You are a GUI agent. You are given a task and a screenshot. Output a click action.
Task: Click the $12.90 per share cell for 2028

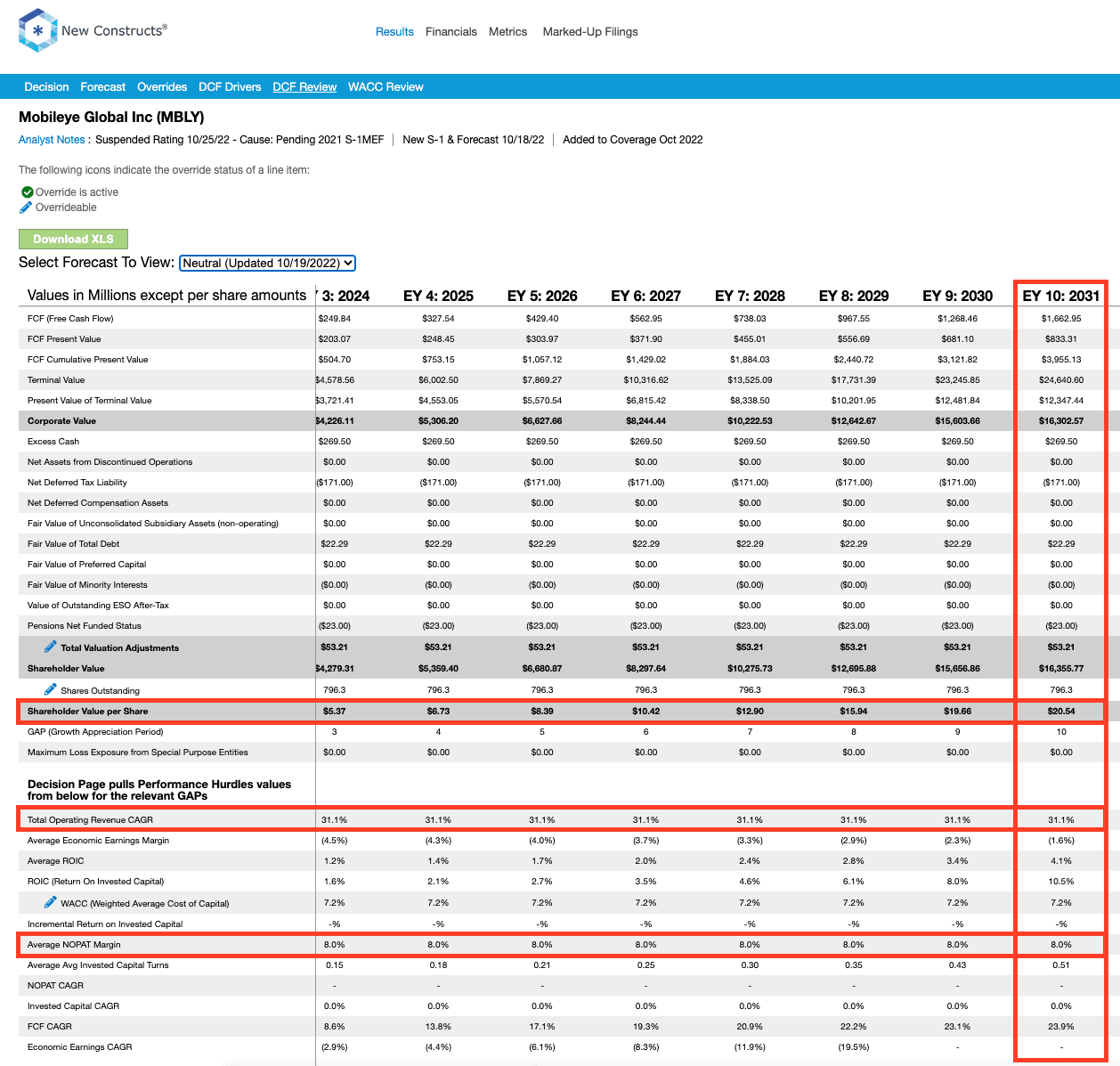tap(750, 712)
